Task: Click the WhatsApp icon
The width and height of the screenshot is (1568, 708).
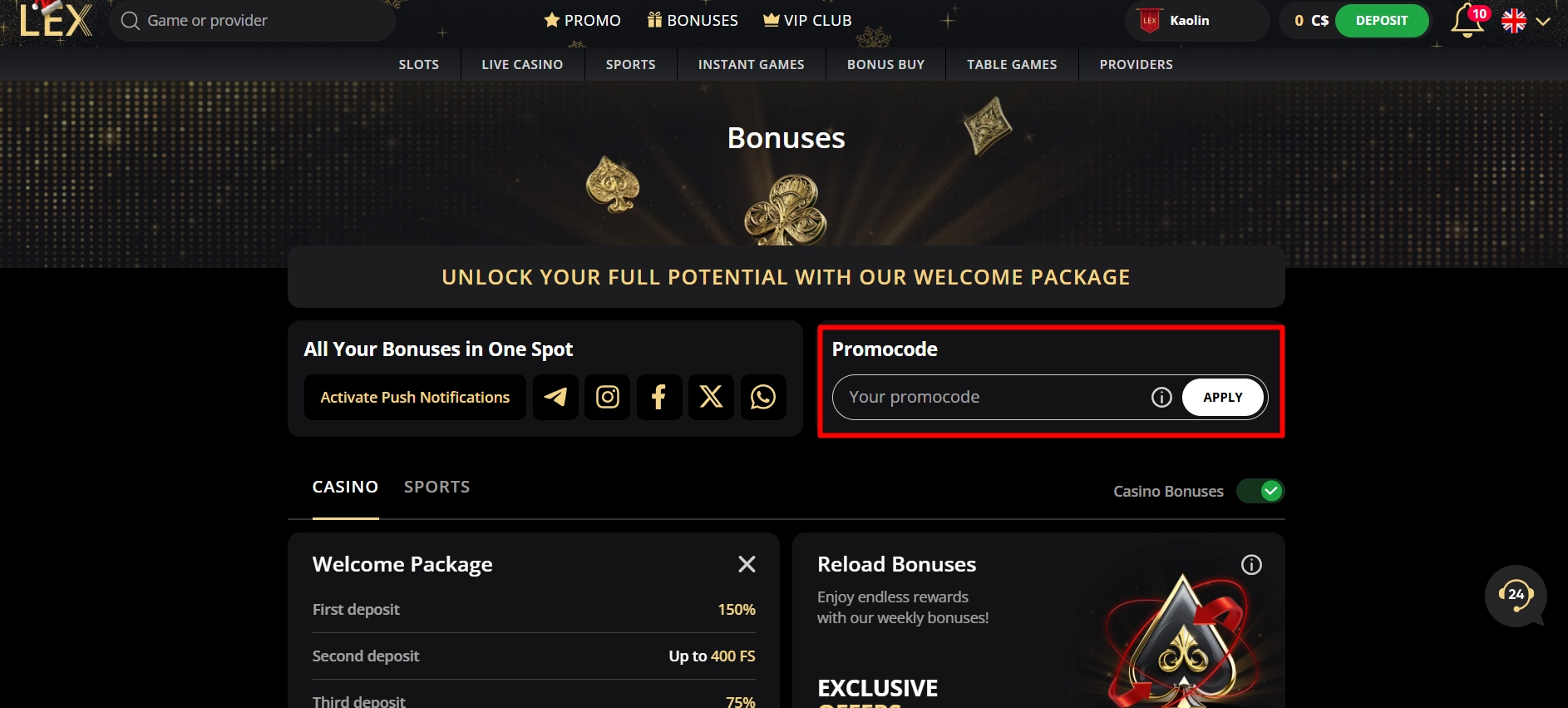Action: pos(763,397)
